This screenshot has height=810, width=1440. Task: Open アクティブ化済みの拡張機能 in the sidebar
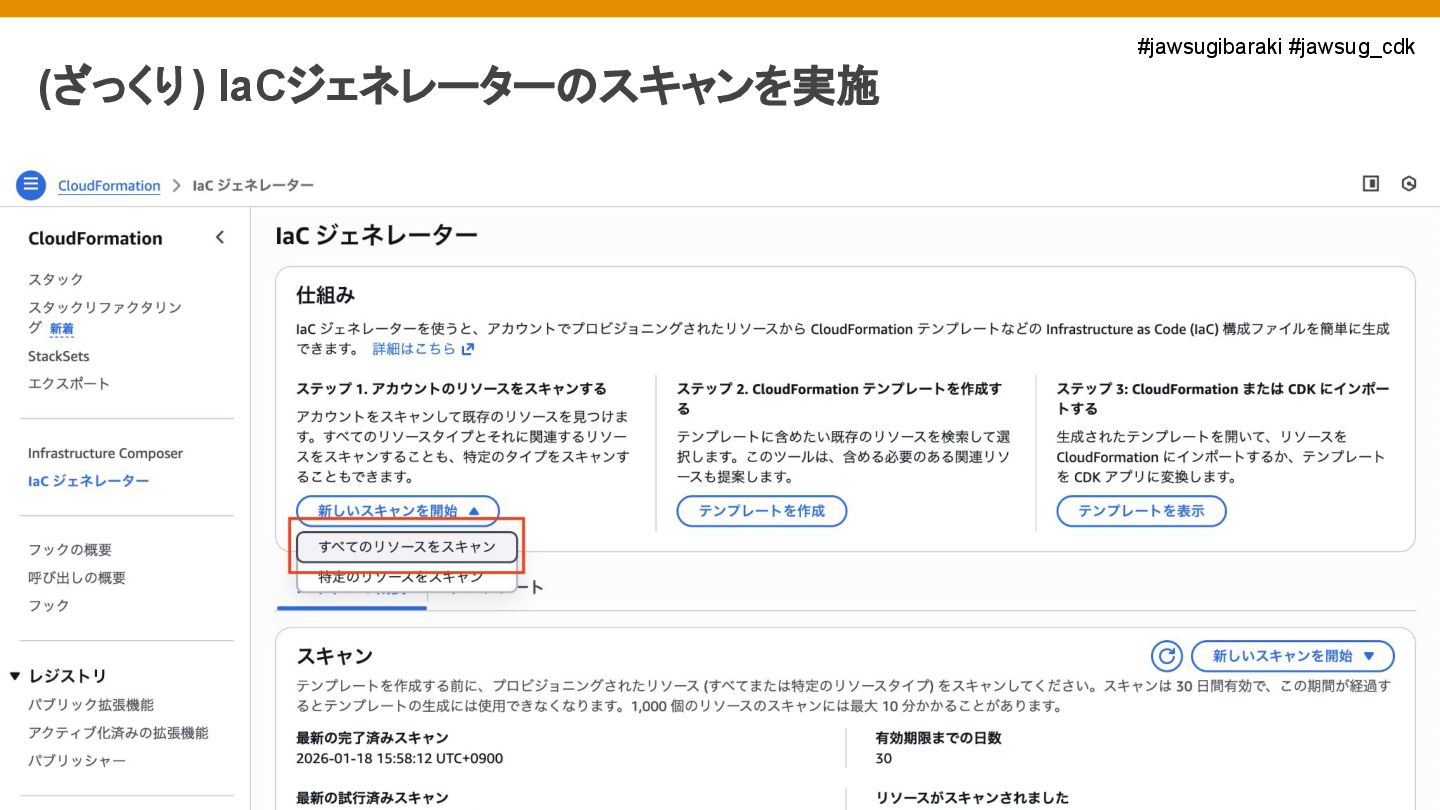[118, 733]
